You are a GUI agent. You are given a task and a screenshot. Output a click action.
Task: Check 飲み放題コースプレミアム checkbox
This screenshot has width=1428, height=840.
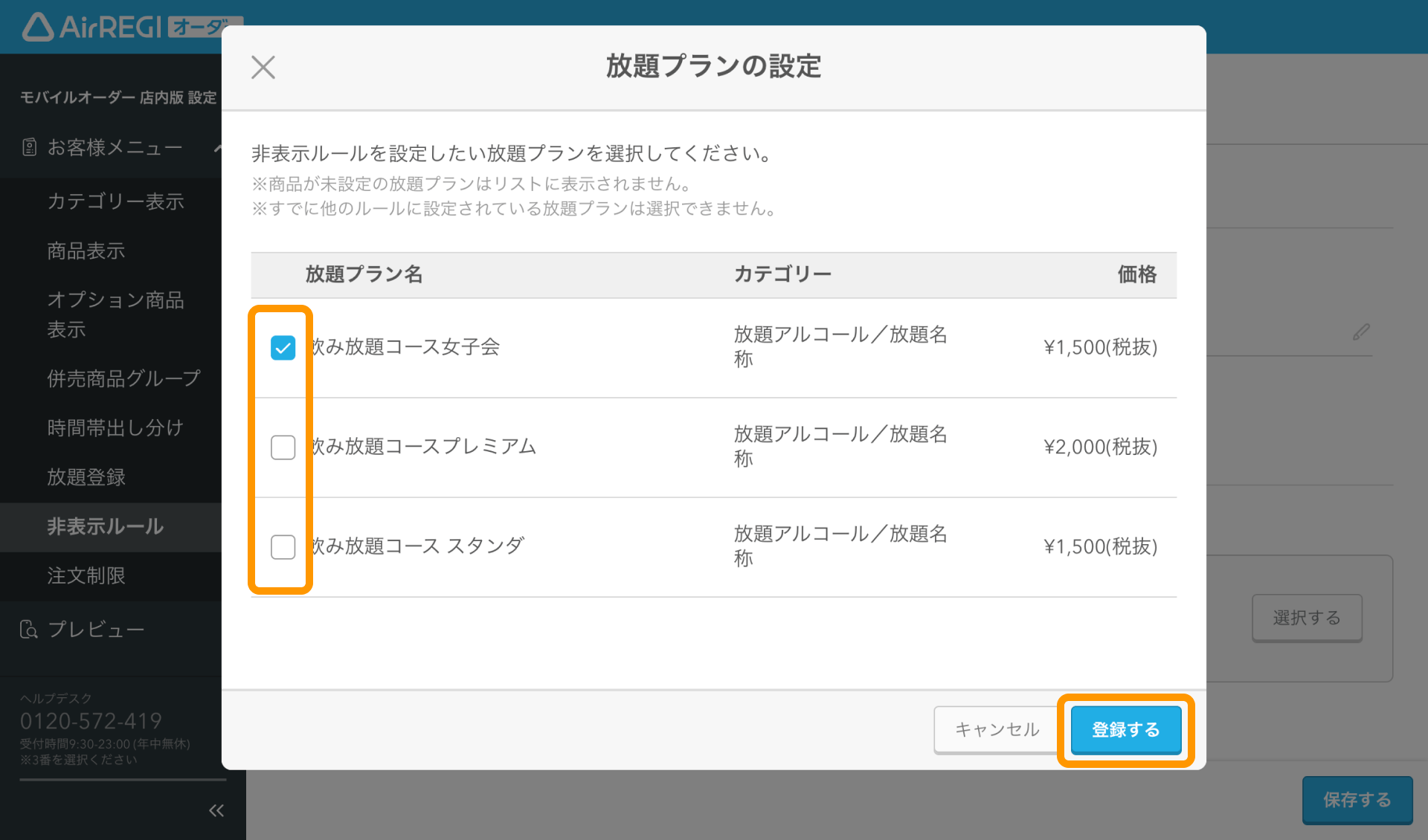click(283, 447)
